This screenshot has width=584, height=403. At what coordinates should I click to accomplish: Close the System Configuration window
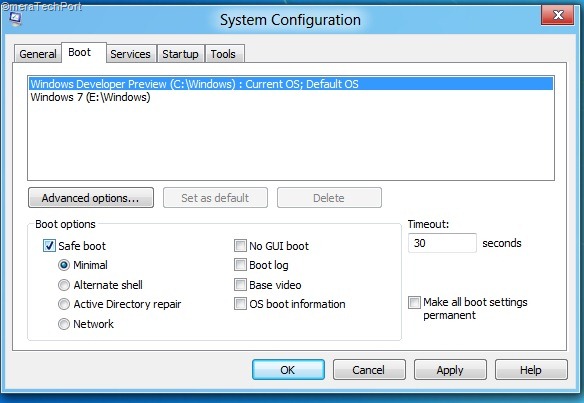[x=557, y=15]
